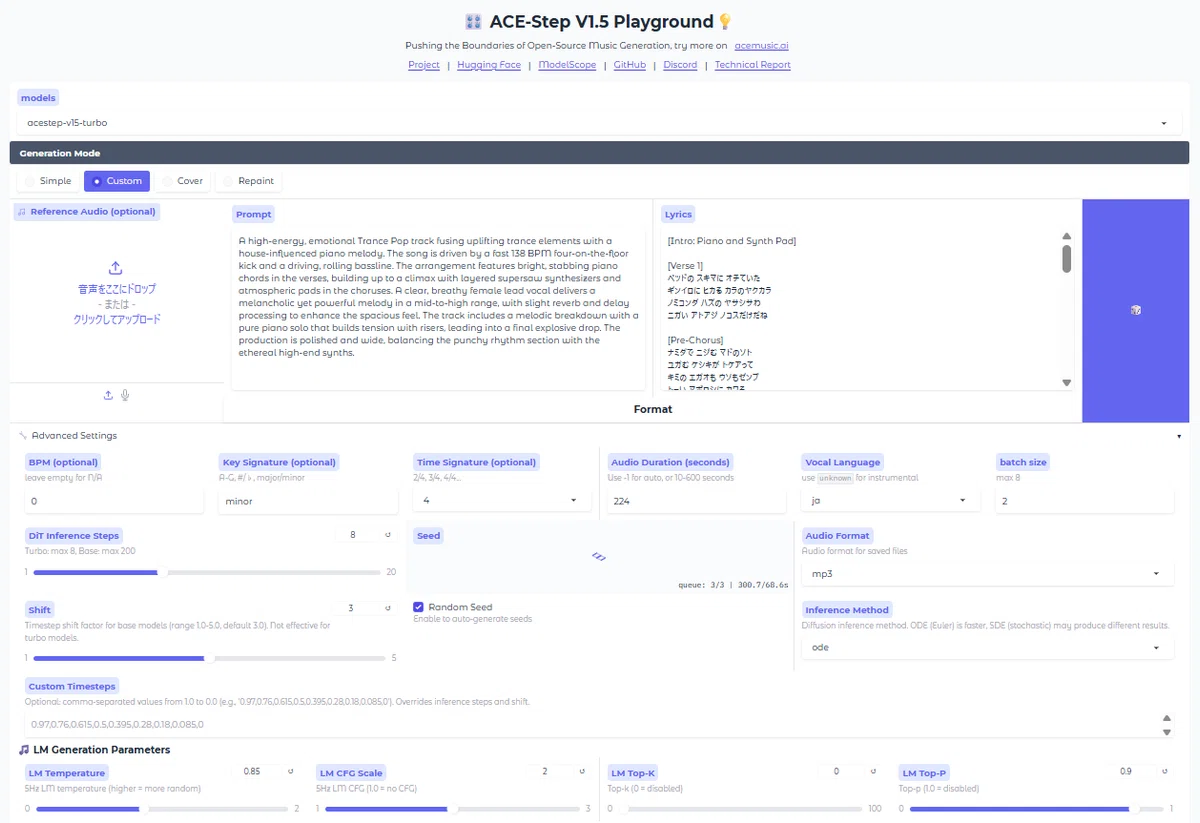Viewport: 1200px width, 823px height.
Task: Open the Project link
Action: 424,65
